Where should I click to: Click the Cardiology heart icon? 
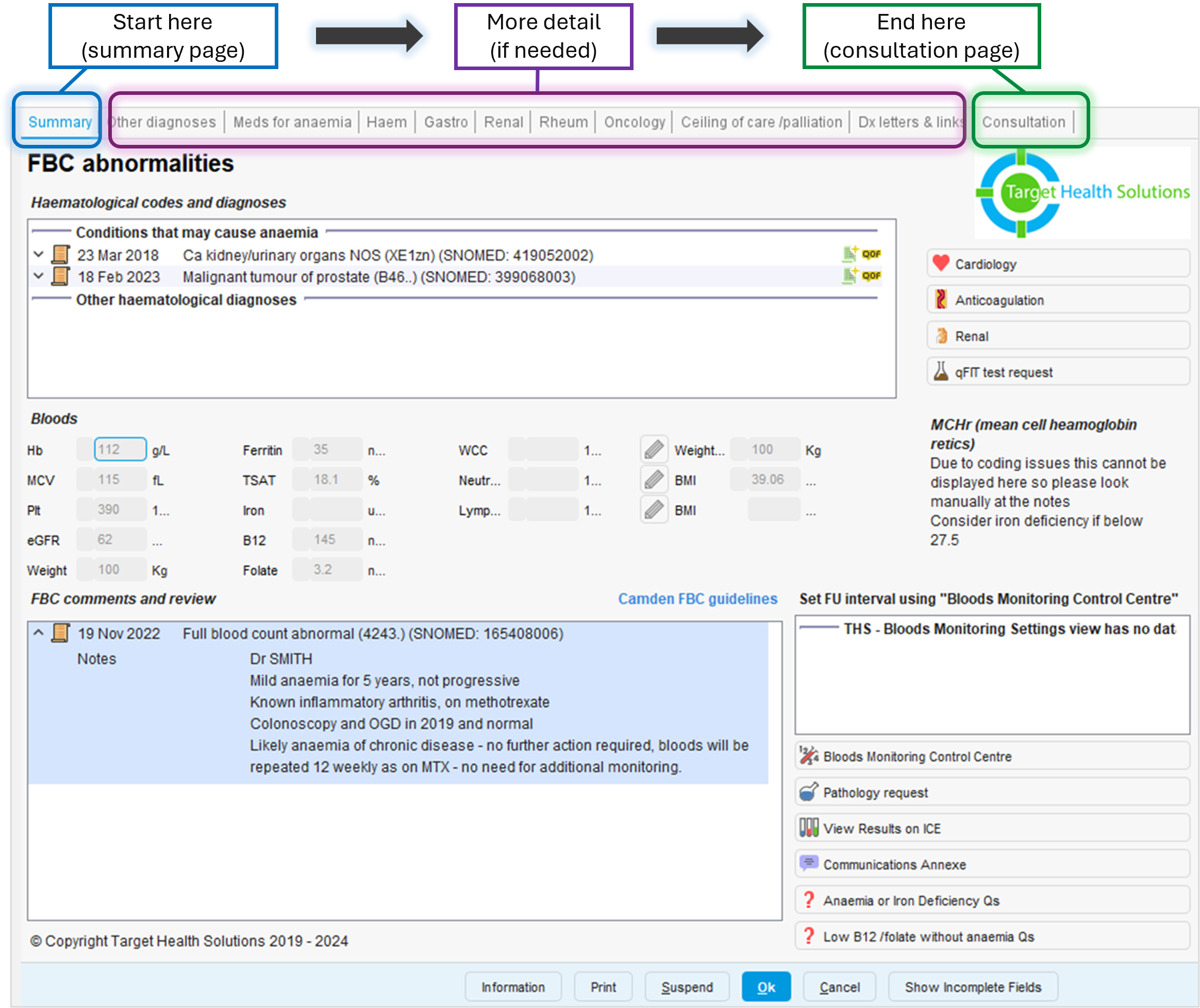pos(941,263)
